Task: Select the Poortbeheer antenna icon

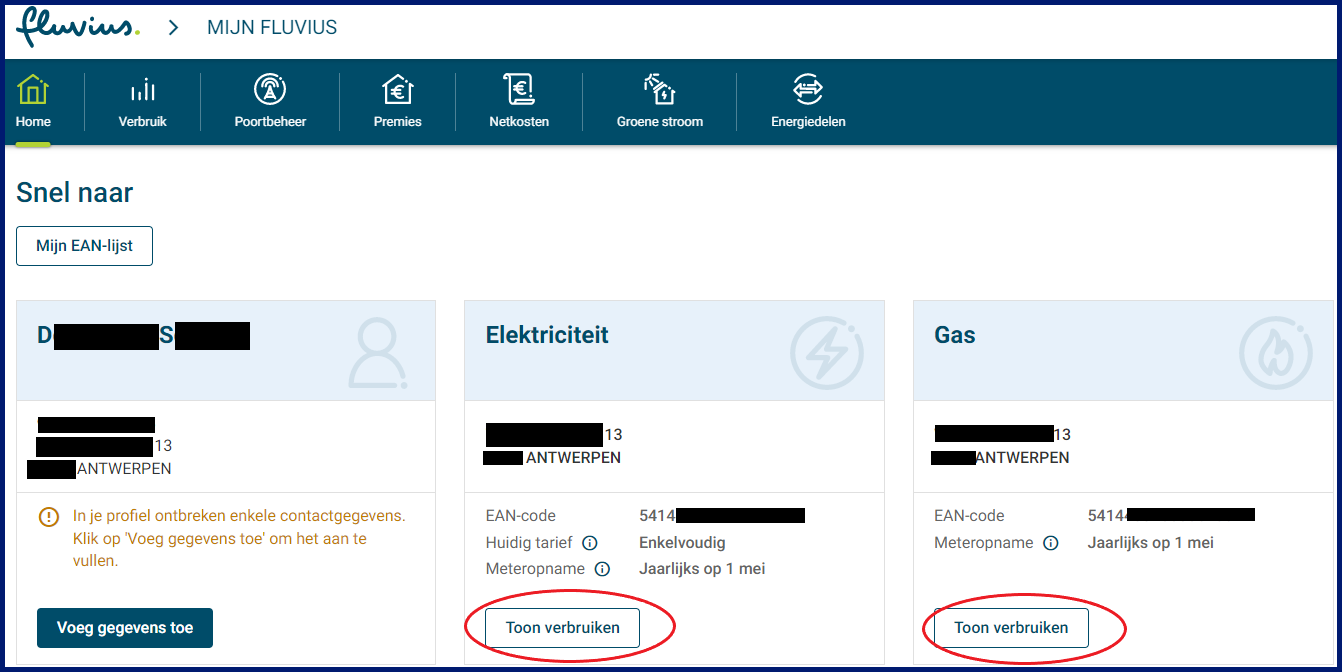Action: coord(270,91)
